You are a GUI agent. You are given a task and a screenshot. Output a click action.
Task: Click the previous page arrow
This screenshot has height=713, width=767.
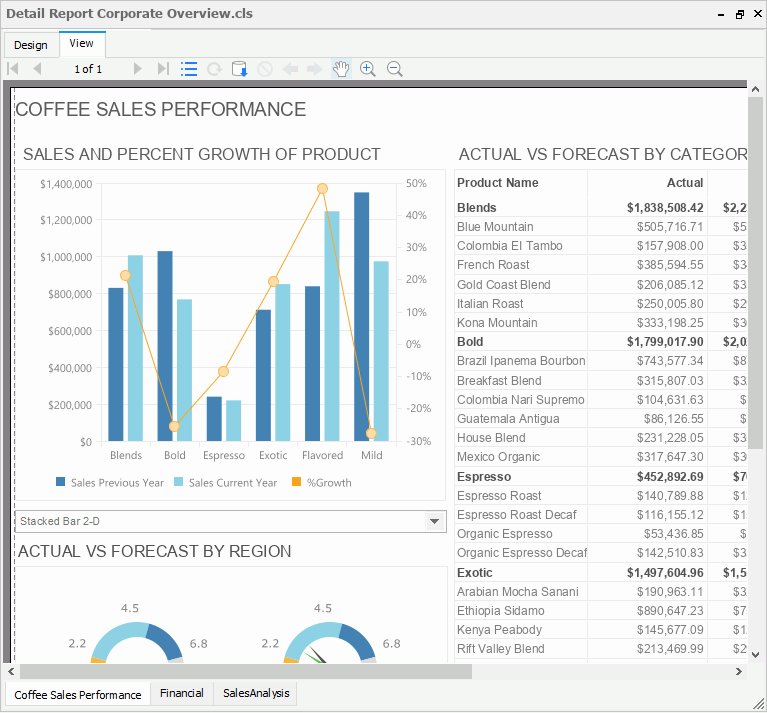[38, 69]
